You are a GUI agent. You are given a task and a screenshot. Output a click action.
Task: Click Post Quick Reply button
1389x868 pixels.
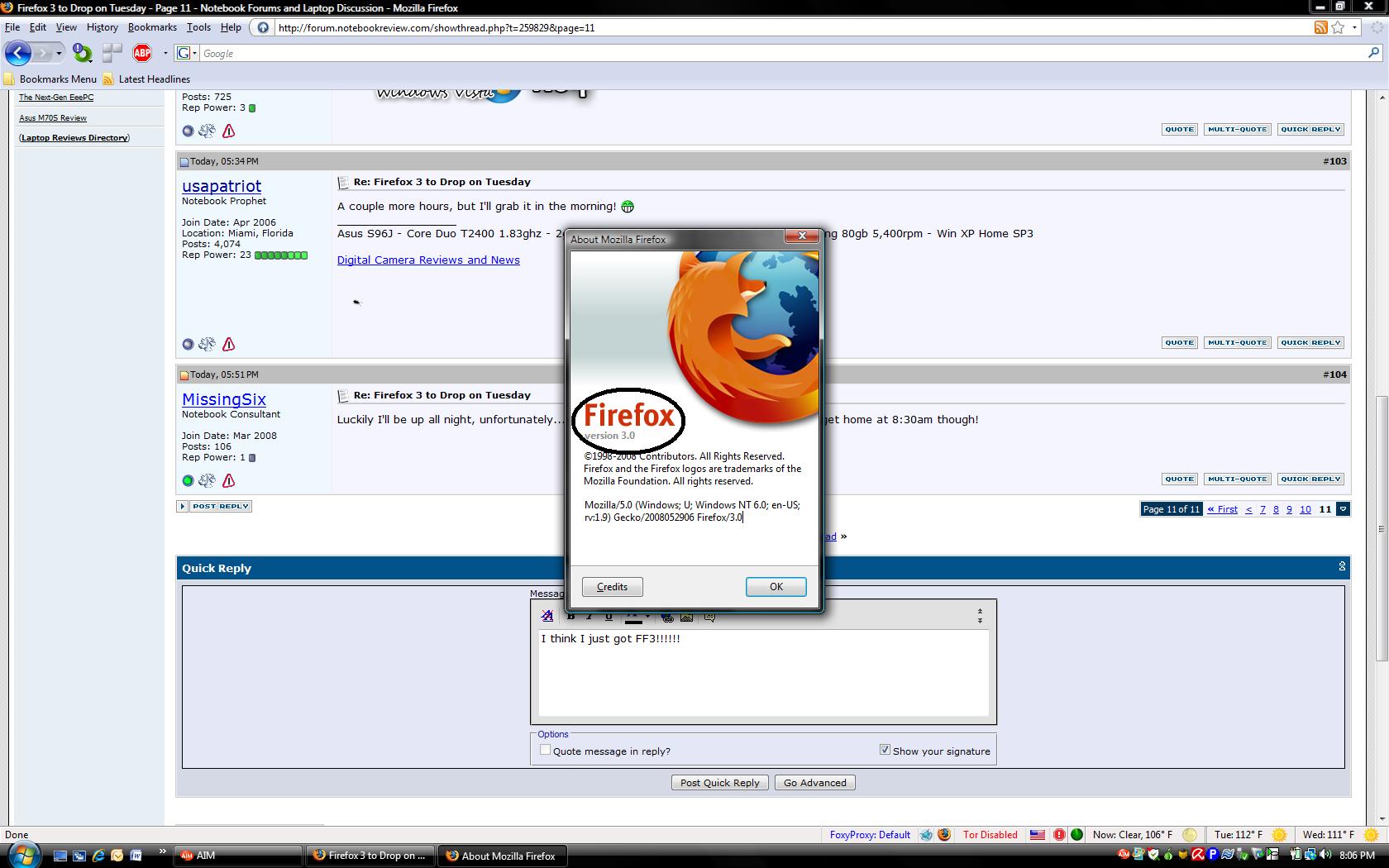(x=720, y=783)
